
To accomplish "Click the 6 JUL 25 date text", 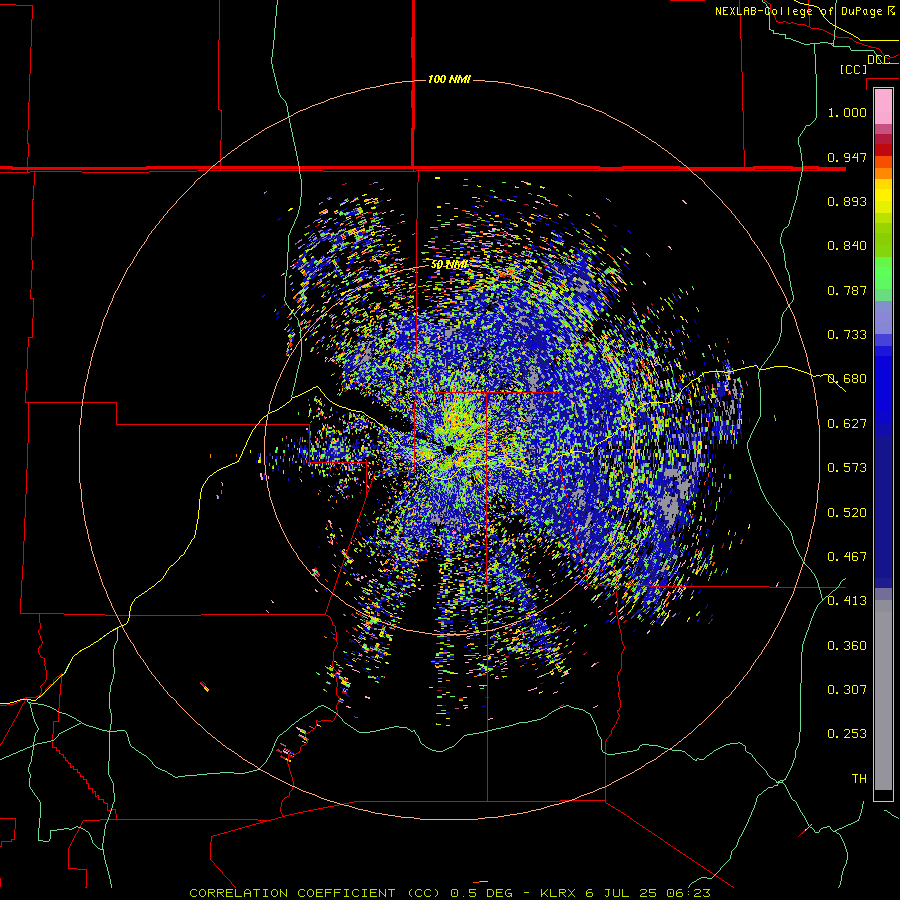I will click(x=622, y=893).
